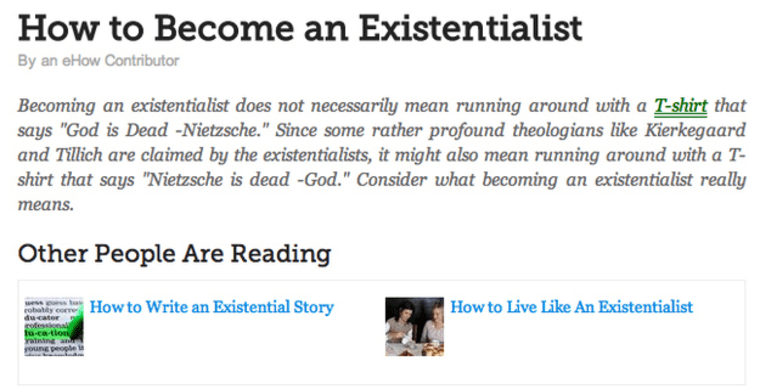Click the Other People Are Reading heading
Viewport: 760px width, 389px height.
click(x=174, y=254)
